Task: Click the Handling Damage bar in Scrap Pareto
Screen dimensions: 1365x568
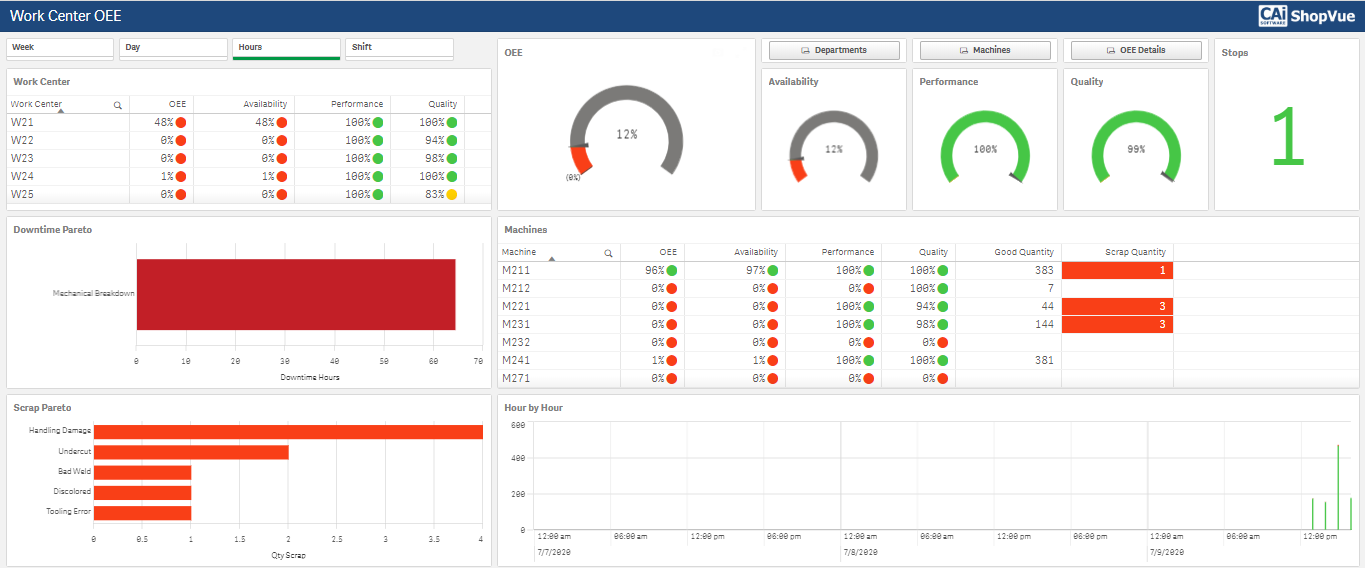Action: (287, 432)
